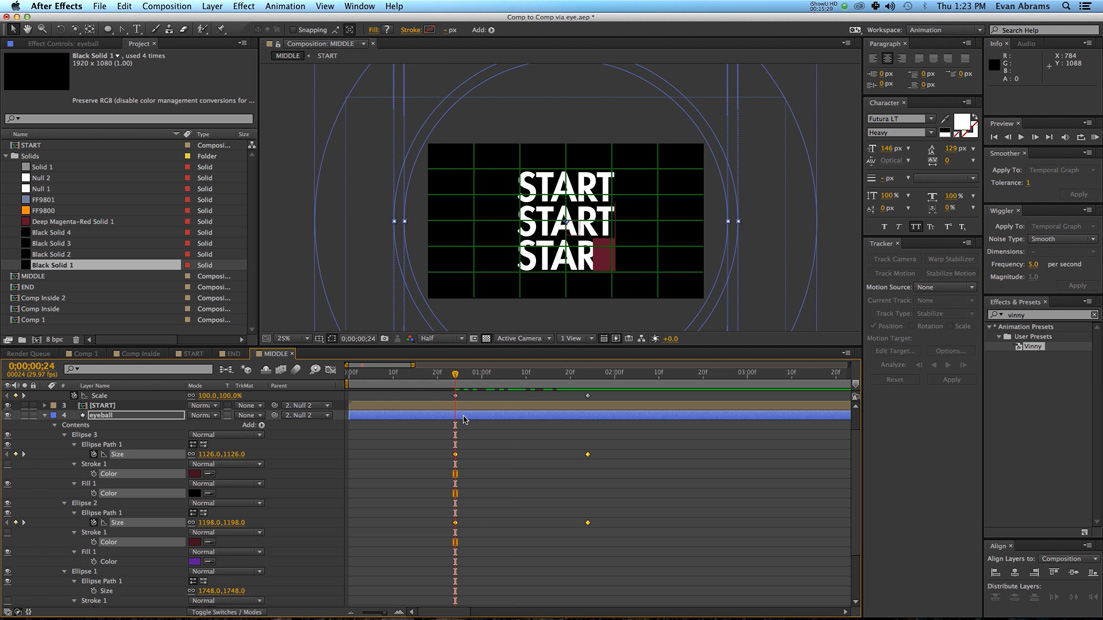Select the Eraser tool
This screenshot has width=1103, height=620.
tap(184, 30)
